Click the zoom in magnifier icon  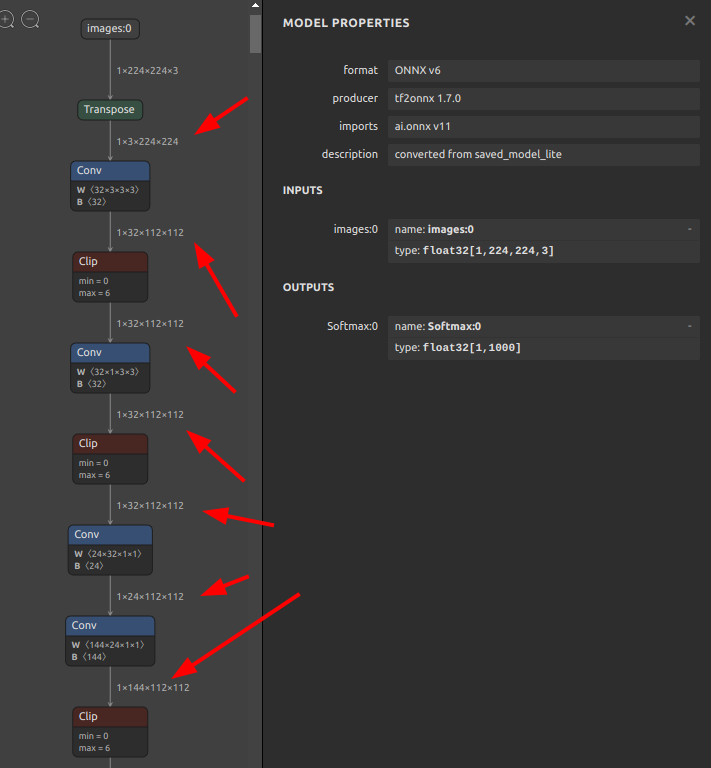click(7, 19)
